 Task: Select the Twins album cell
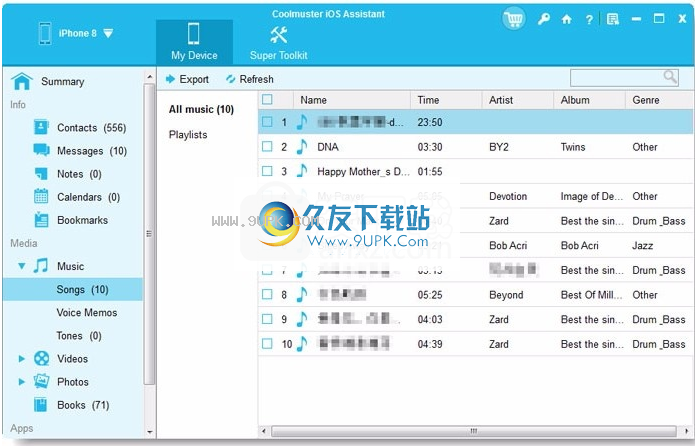[573, 147]
